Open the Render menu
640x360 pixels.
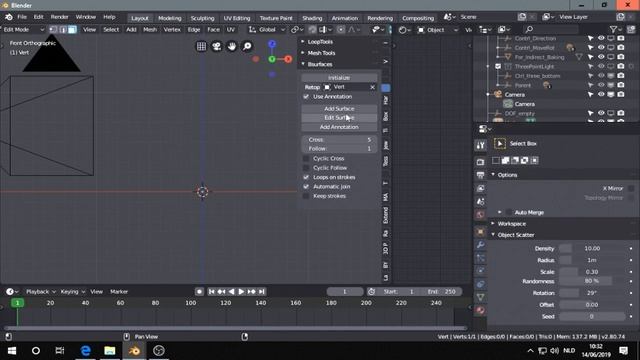(60, 17)
